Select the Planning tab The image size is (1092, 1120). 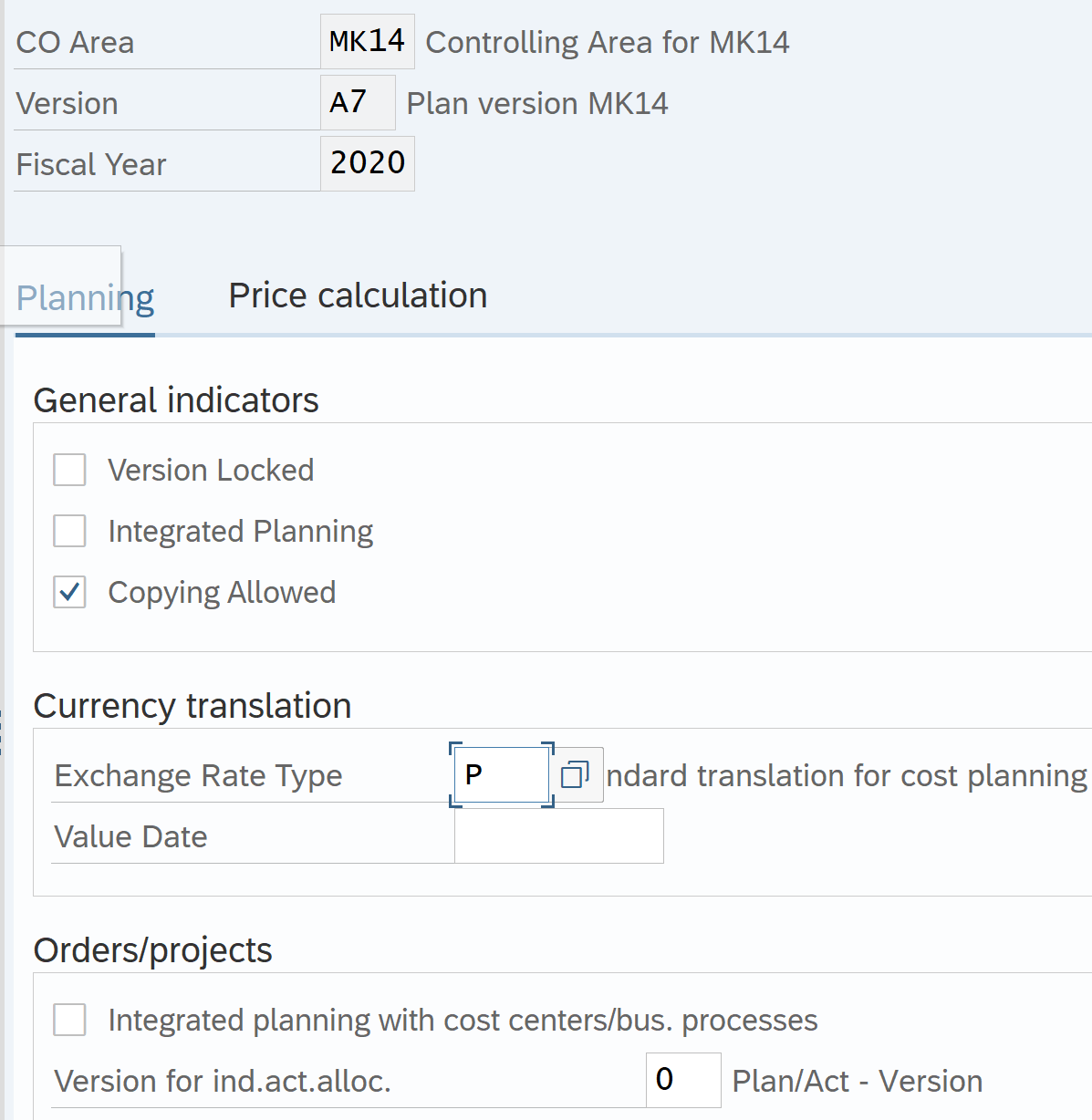(x=85, y=298)
